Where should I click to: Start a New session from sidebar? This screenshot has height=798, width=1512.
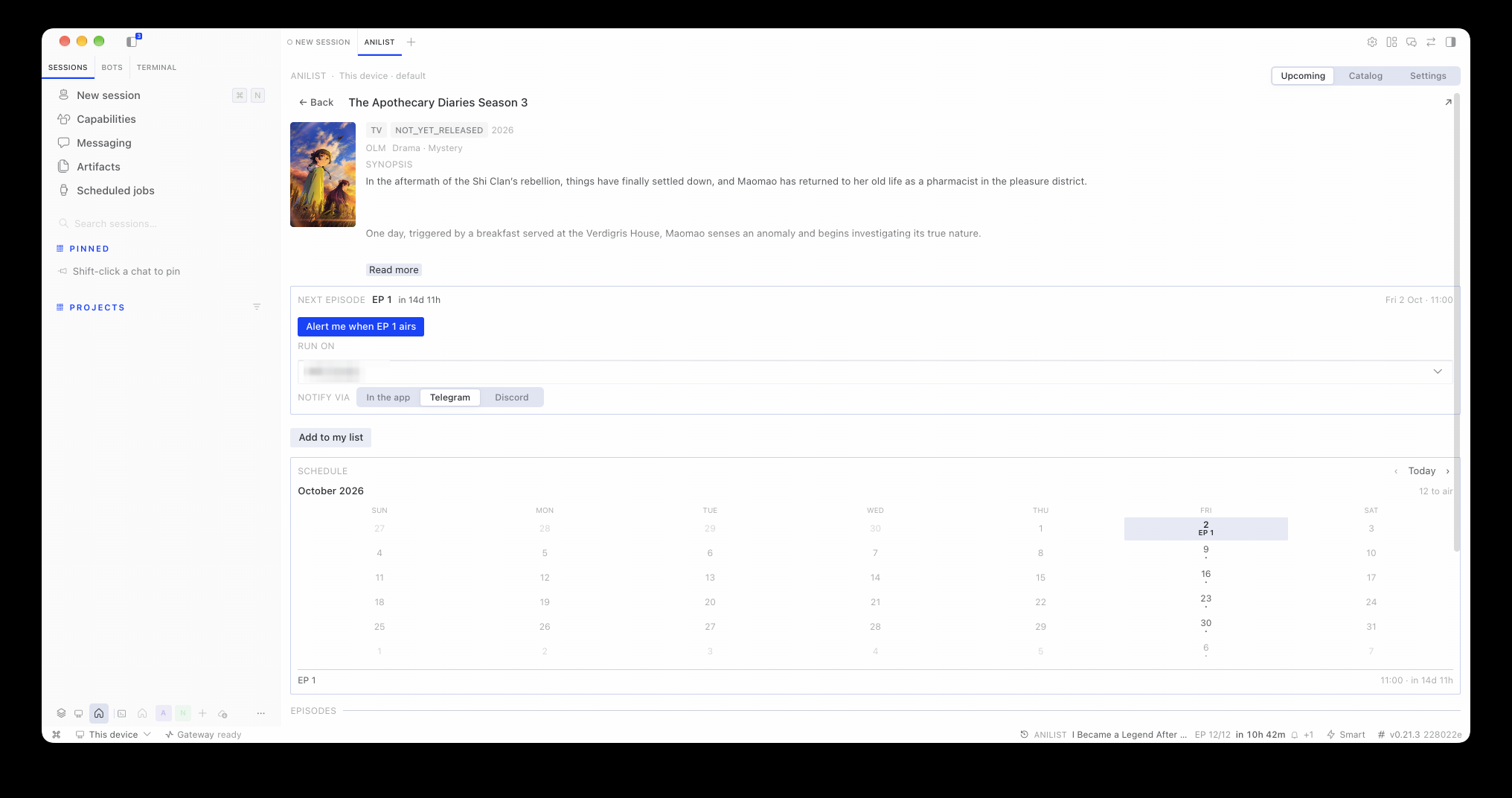pyautogui.click(x=161, y=95)
